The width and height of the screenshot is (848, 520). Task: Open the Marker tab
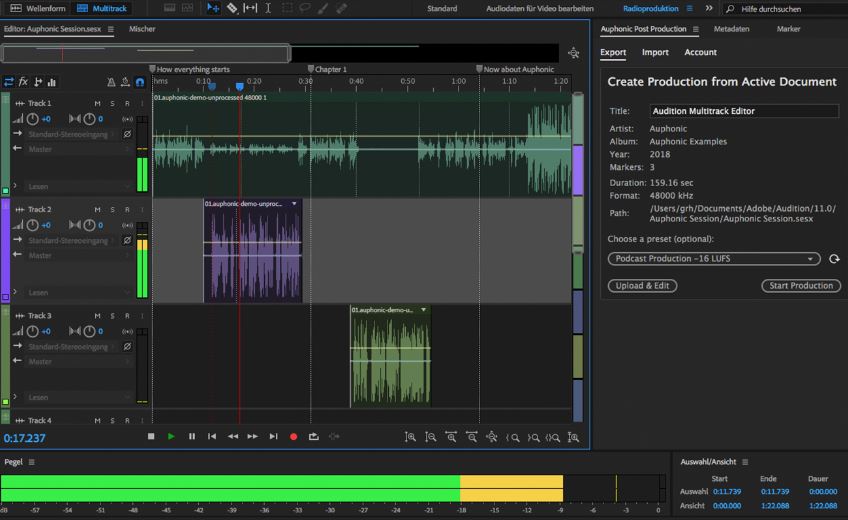click(789, 29)
